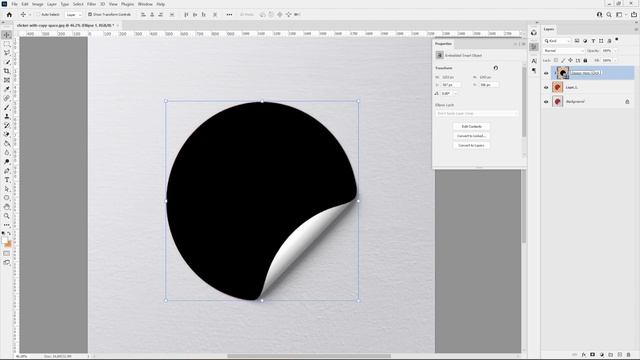
Task: Select the Rectangular Marquee tool
Action: point(7,44)
